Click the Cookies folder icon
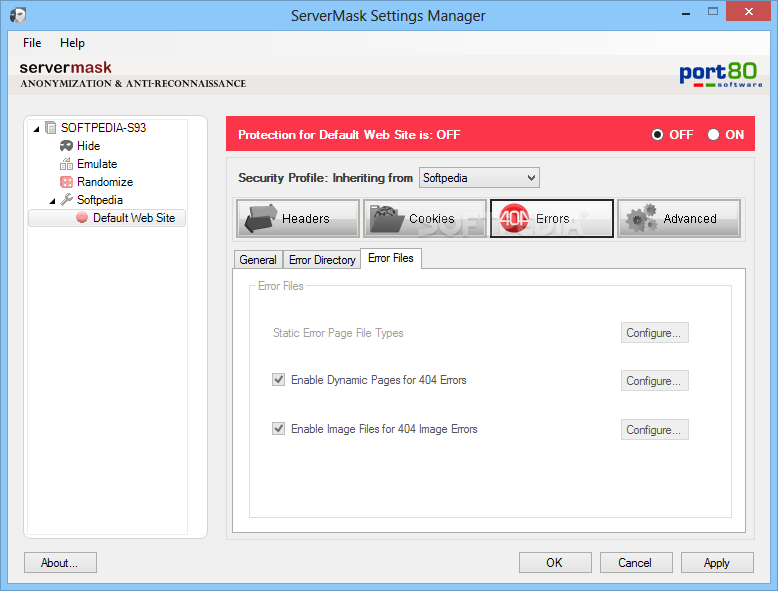 tap(388, 218)
